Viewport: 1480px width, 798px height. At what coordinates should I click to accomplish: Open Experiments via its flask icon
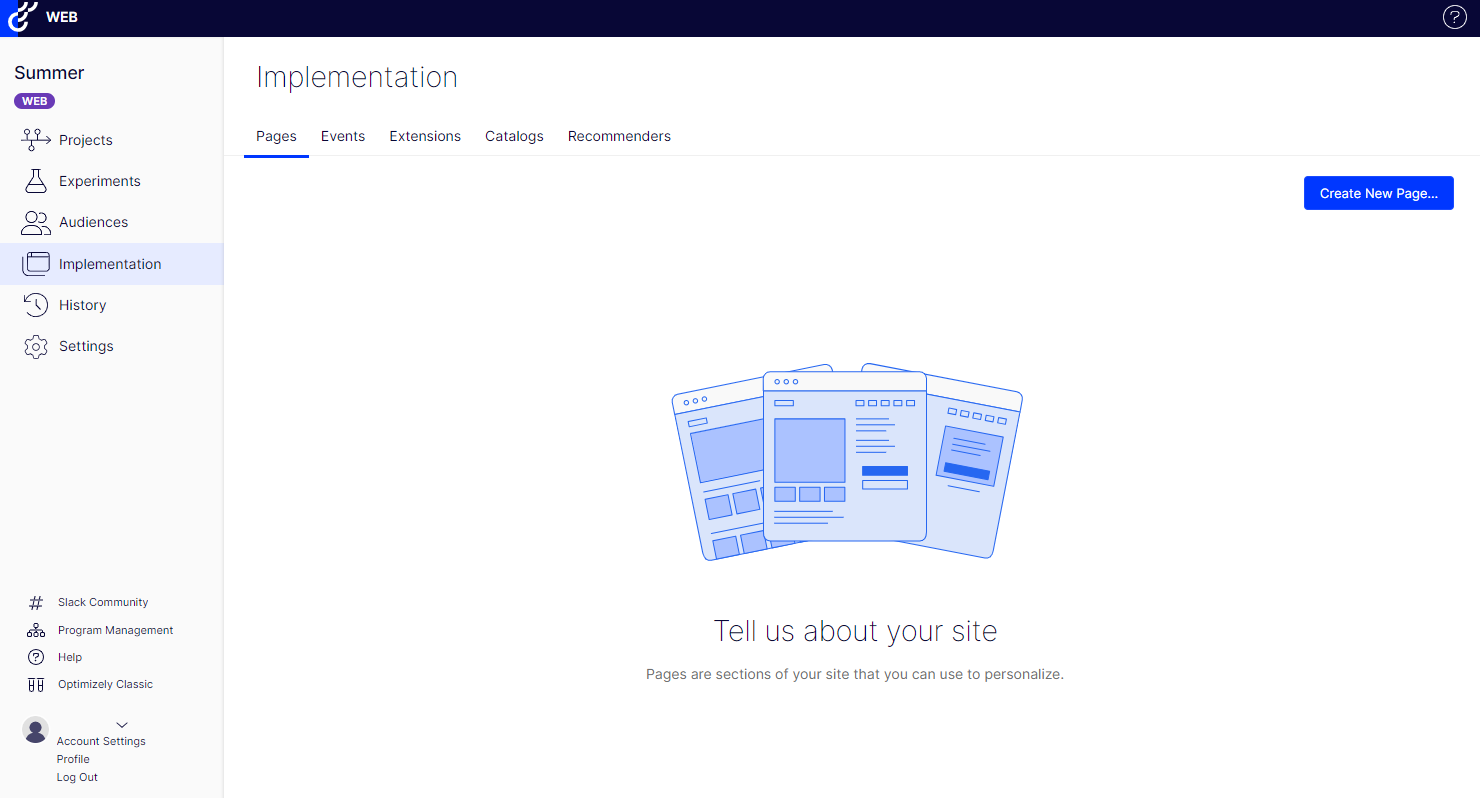(35, 181)
